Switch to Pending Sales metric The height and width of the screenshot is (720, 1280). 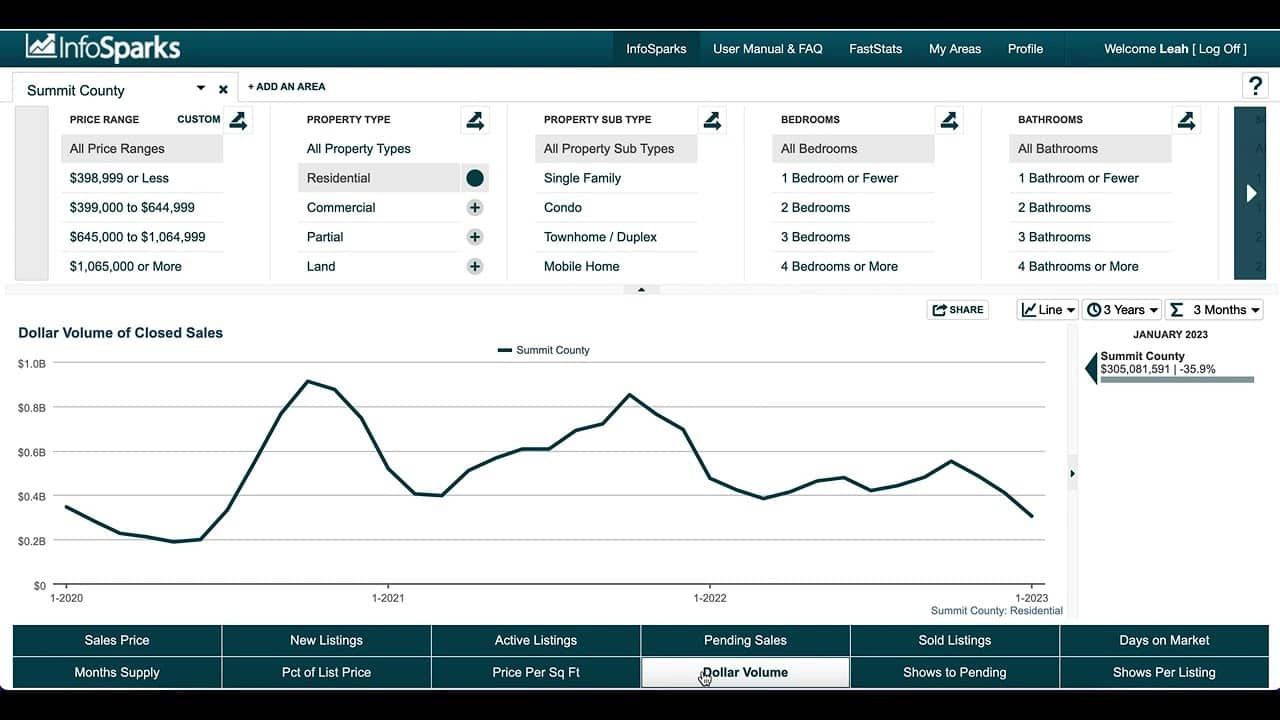[745, 641]
